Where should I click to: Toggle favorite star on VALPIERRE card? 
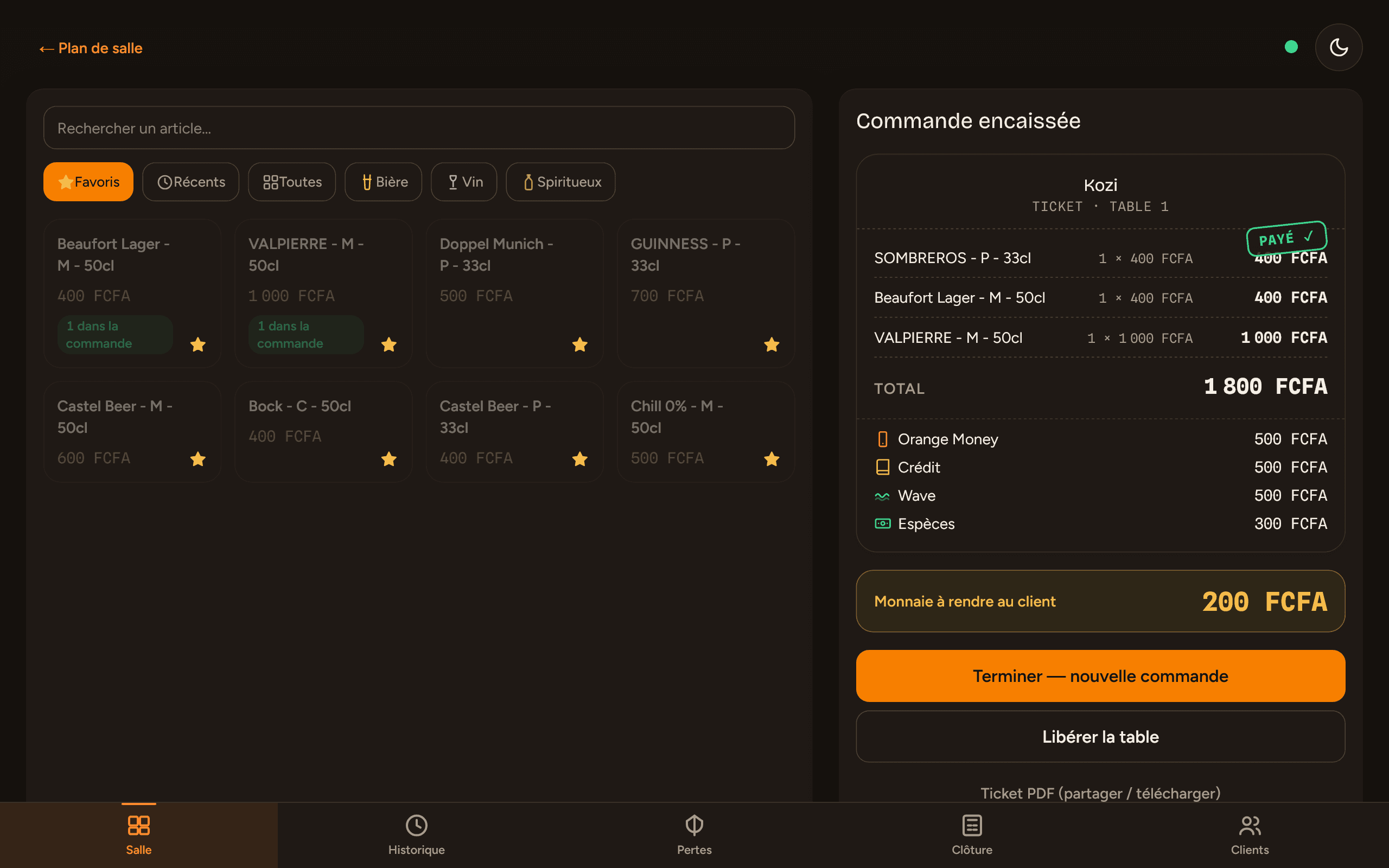pyautogui.click(x=389, y=344)
